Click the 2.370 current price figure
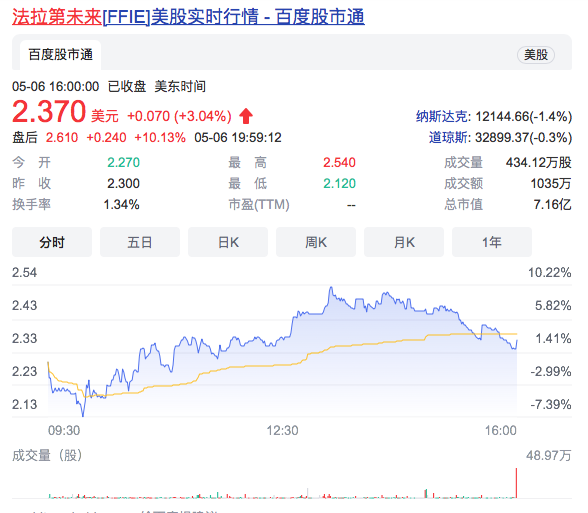 (x=49, y=111)
